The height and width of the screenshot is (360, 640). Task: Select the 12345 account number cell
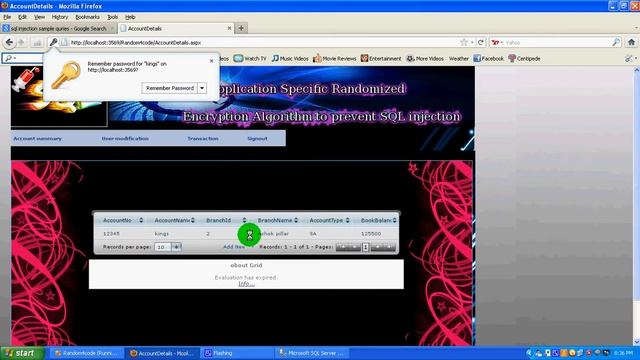[111, 234]
